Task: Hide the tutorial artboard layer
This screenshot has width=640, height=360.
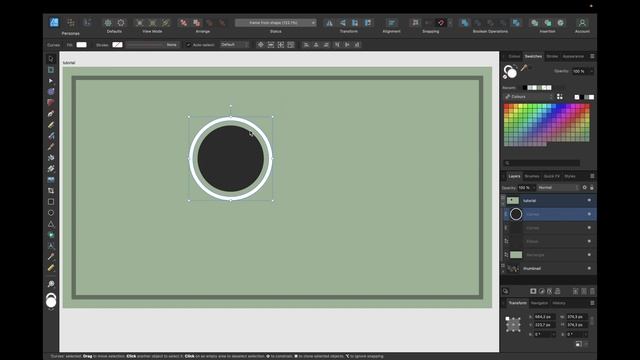Action: click(x=589, y=200)
